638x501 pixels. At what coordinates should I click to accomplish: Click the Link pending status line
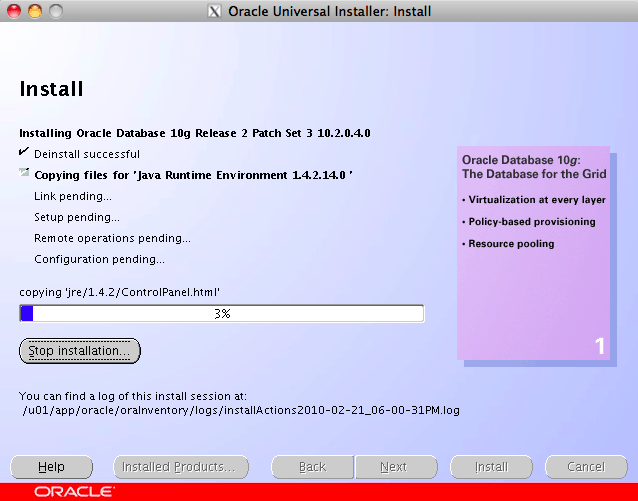(73, 196)
